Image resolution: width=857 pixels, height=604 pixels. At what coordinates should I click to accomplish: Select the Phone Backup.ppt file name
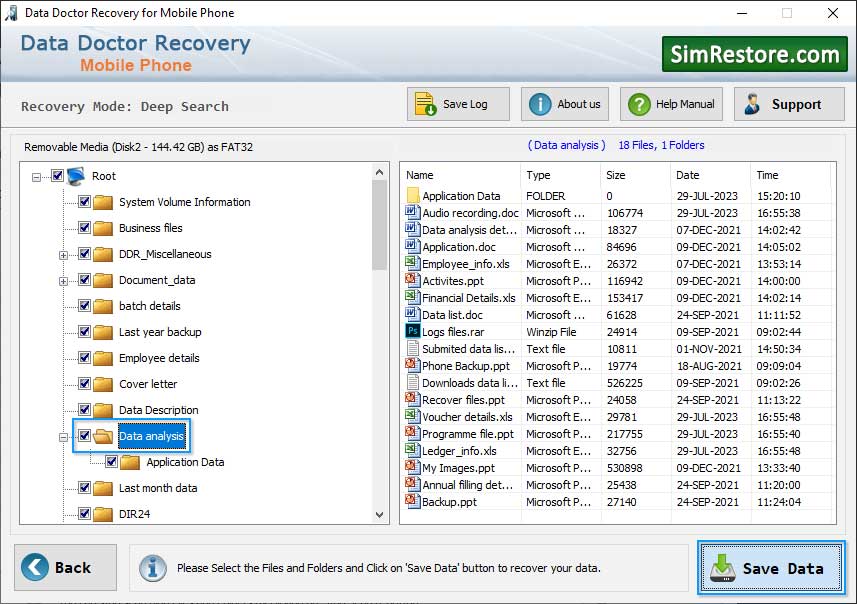[466, 366]
